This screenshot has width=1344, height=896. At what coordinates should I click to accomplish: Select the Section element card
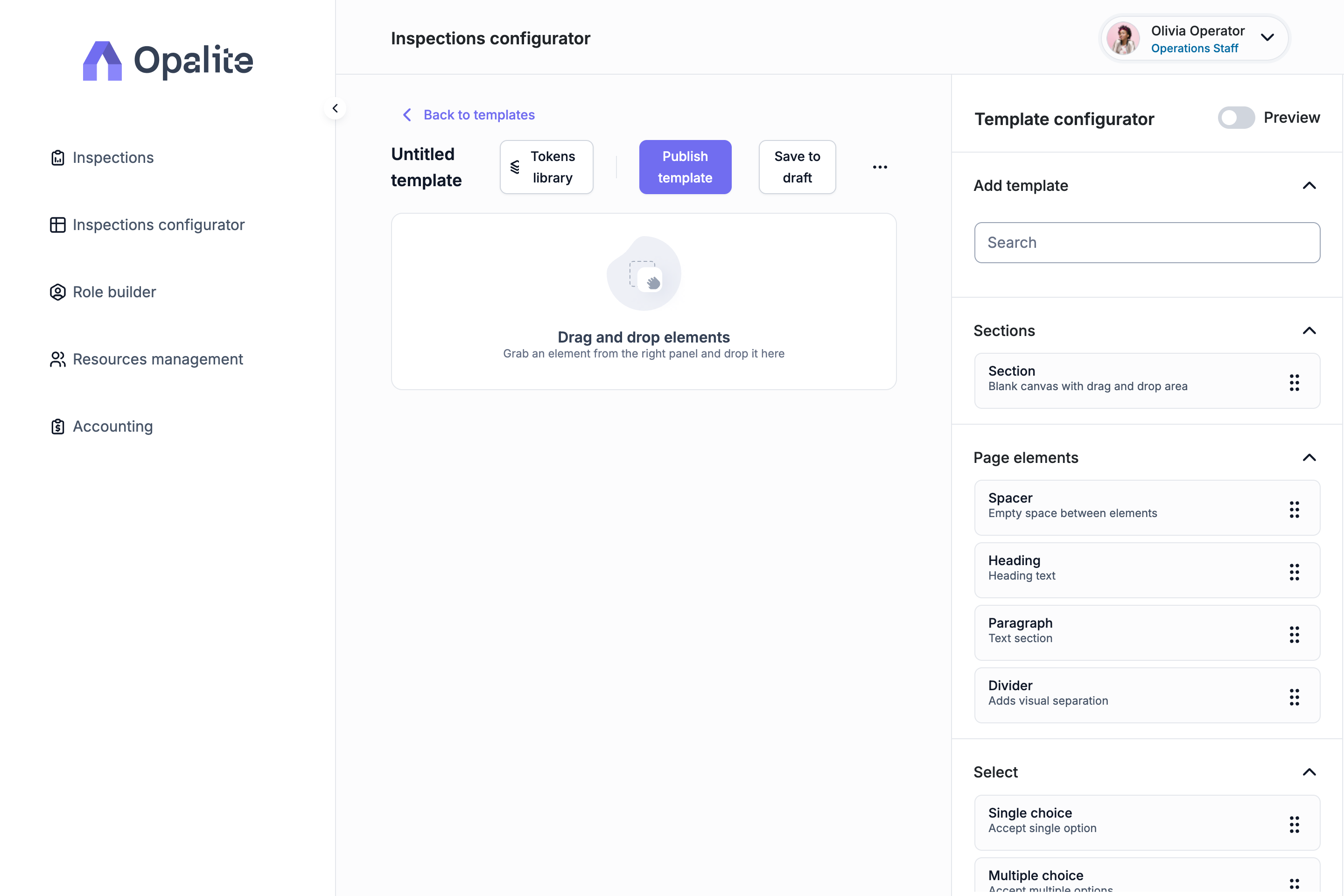tap(1147, 381)
